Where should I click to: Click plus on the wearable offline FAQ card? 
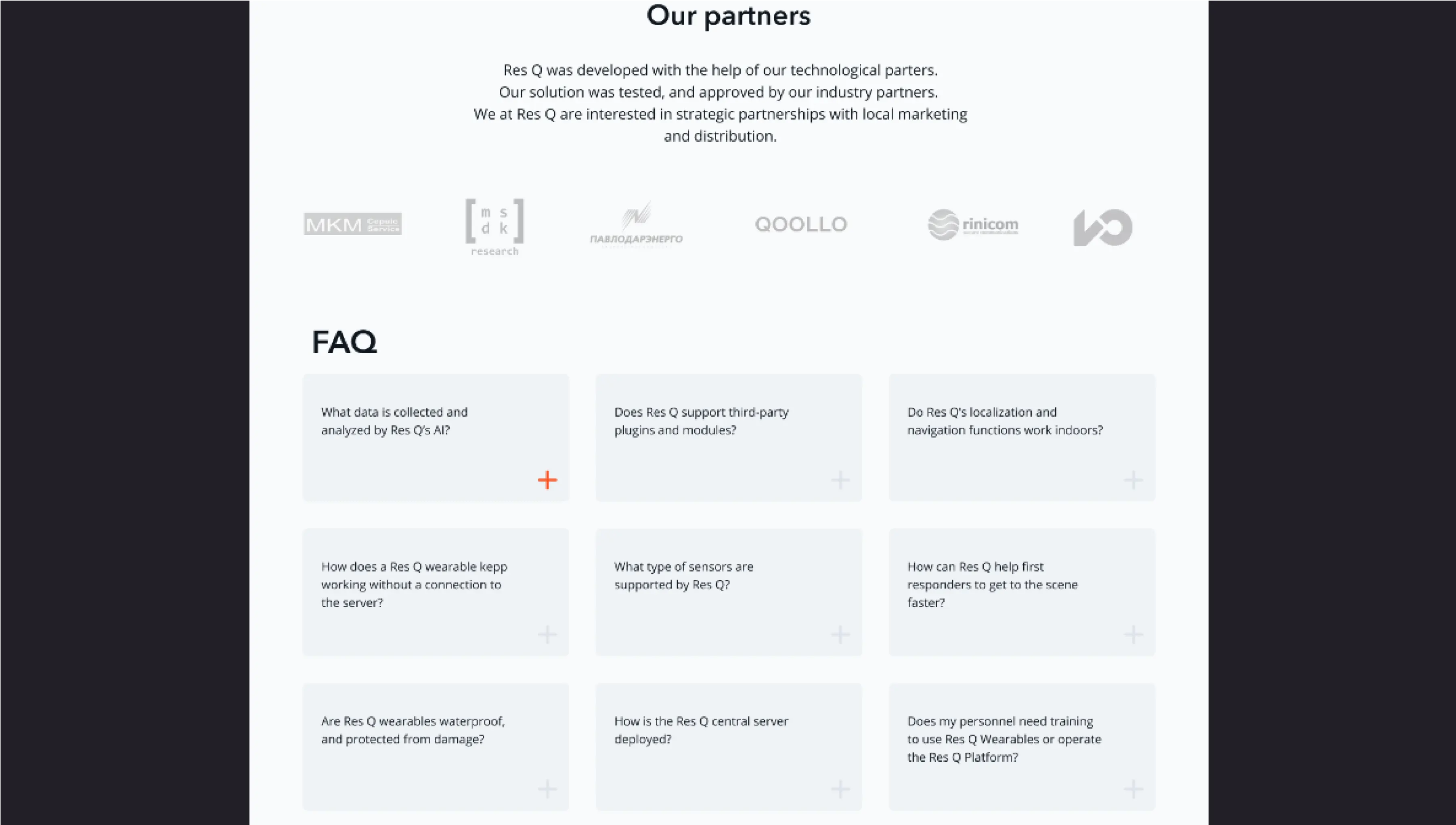(x=547, y=634)
